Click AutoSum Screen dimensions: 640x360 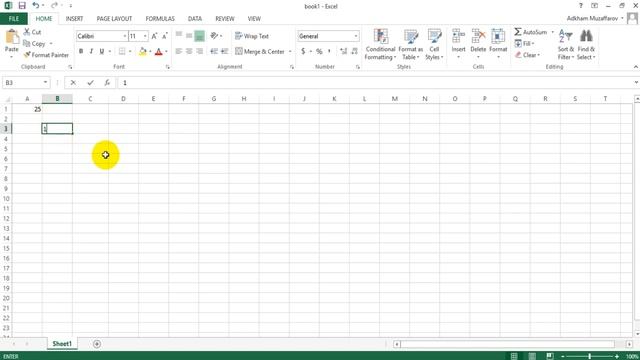531,32
